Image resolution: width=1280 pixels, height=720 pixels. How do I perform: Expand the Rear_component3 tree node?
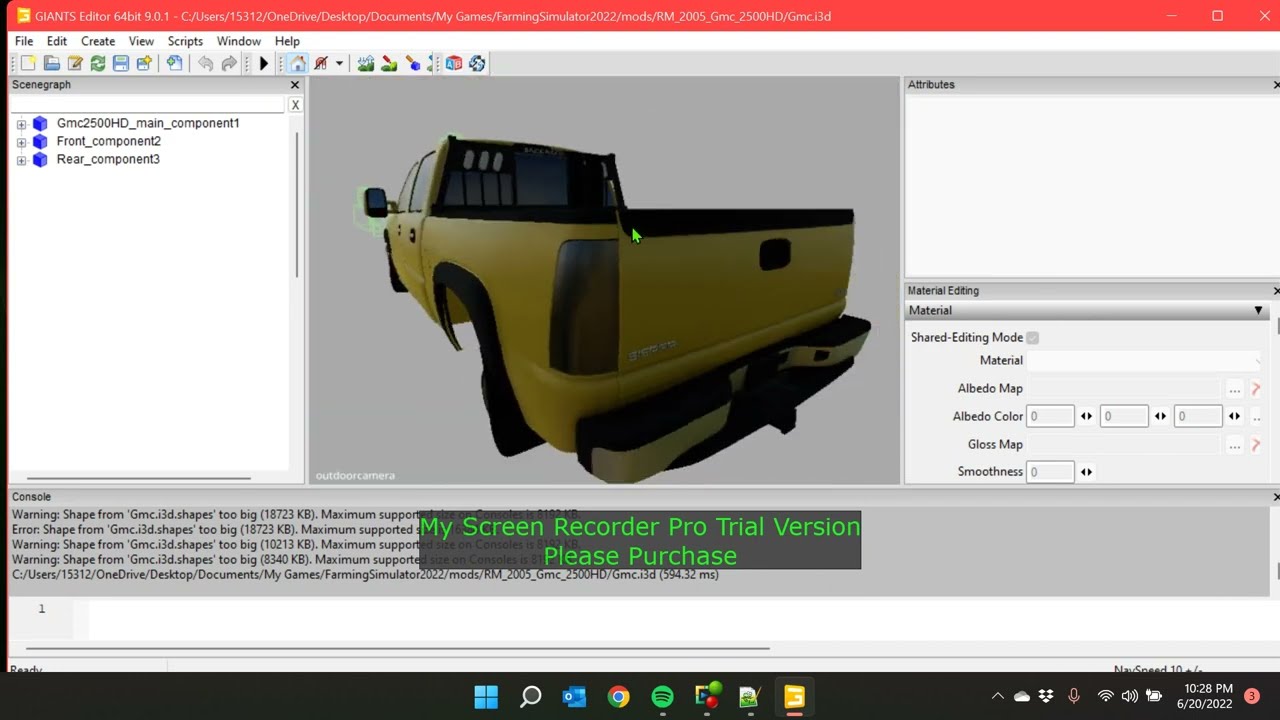click(21, 160)
